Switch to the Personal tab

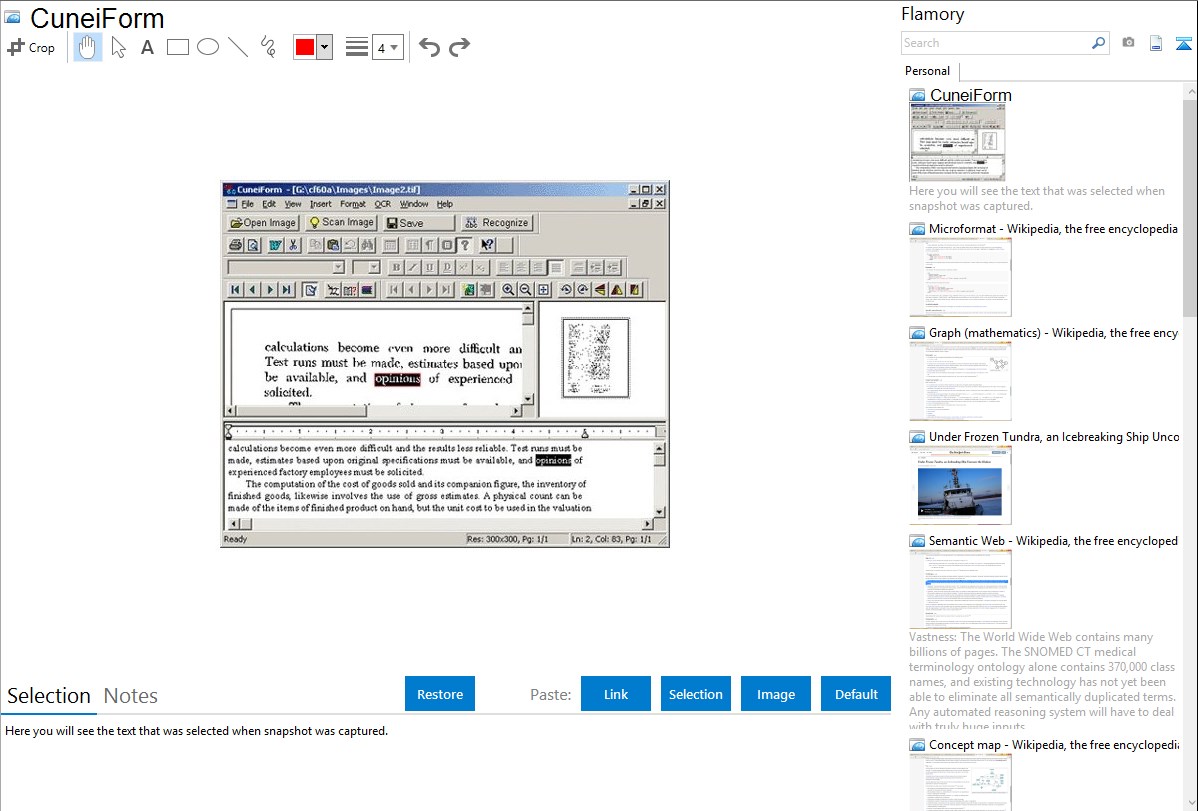pos(928,71)
